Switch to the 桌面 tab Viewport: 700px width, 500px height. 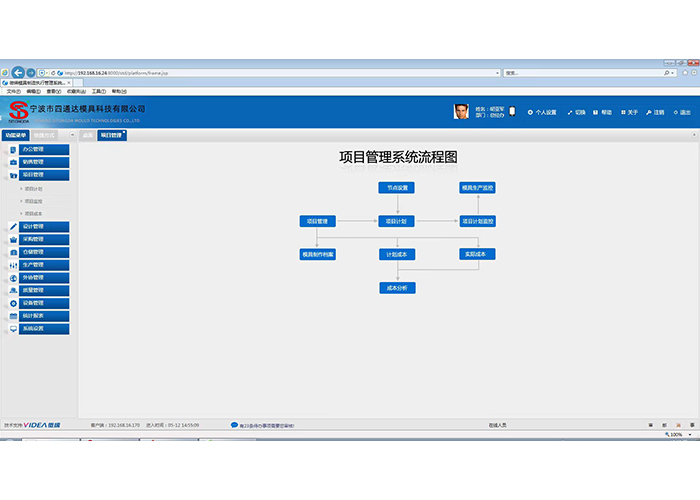[87, 134]
